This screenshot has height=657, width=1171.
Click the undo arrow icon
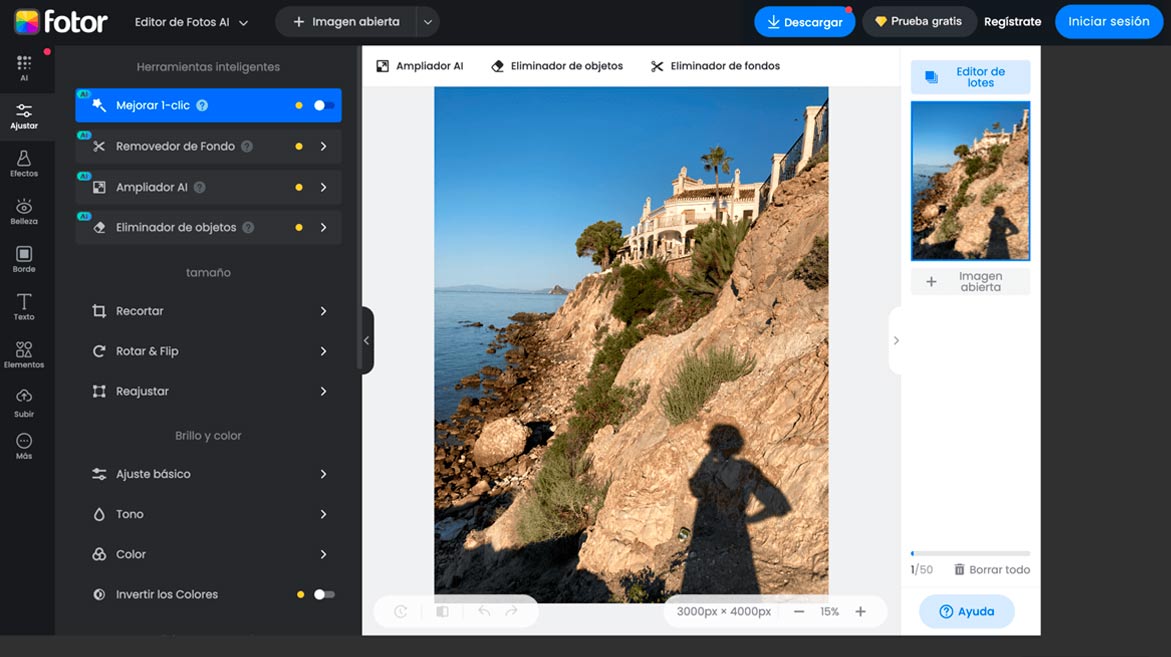pyautogui.click(x=484, y=611)
